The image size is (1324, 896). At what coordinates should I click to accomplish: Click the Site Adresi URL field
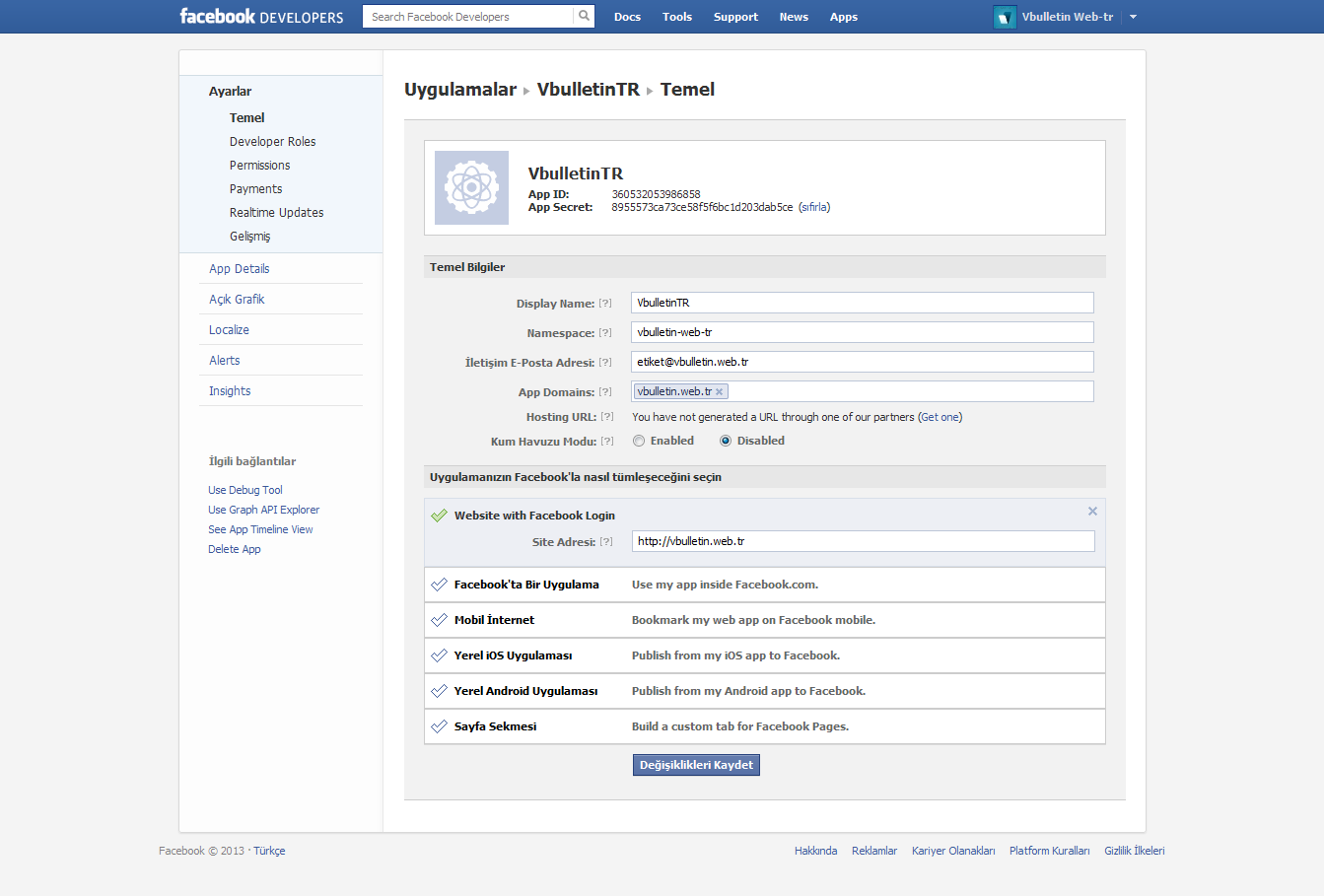863,541
